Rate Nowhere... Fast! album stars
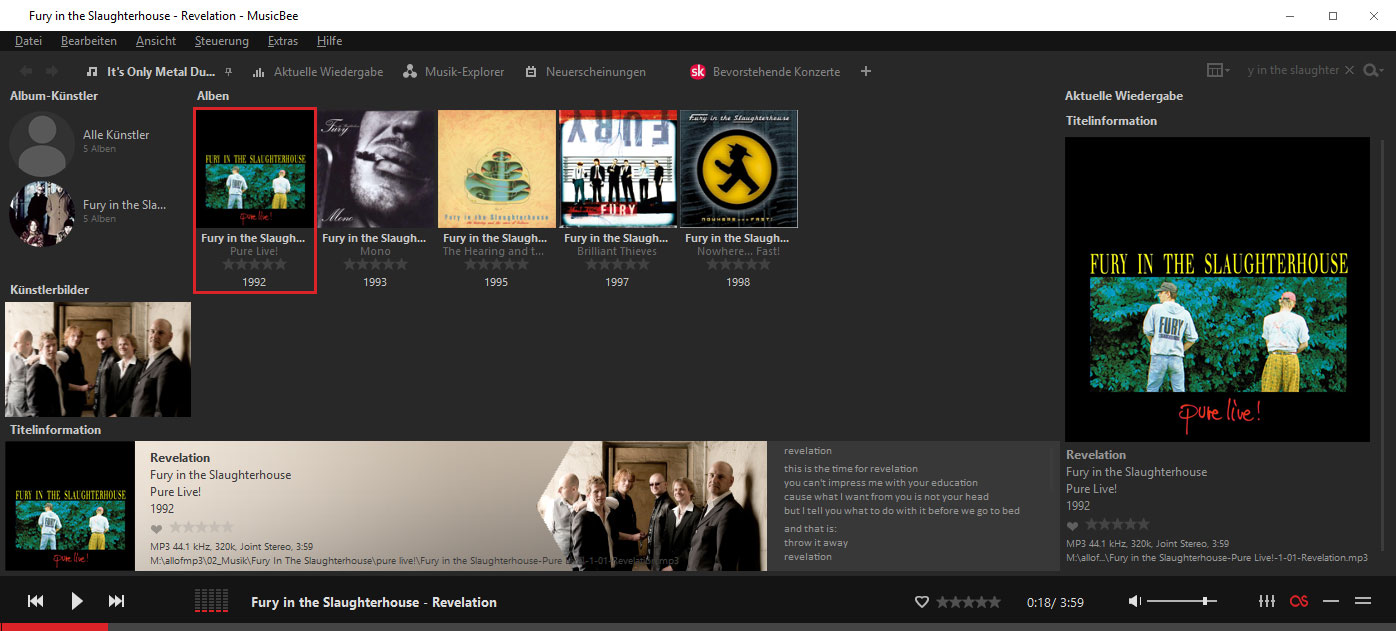 coord(738,264)
